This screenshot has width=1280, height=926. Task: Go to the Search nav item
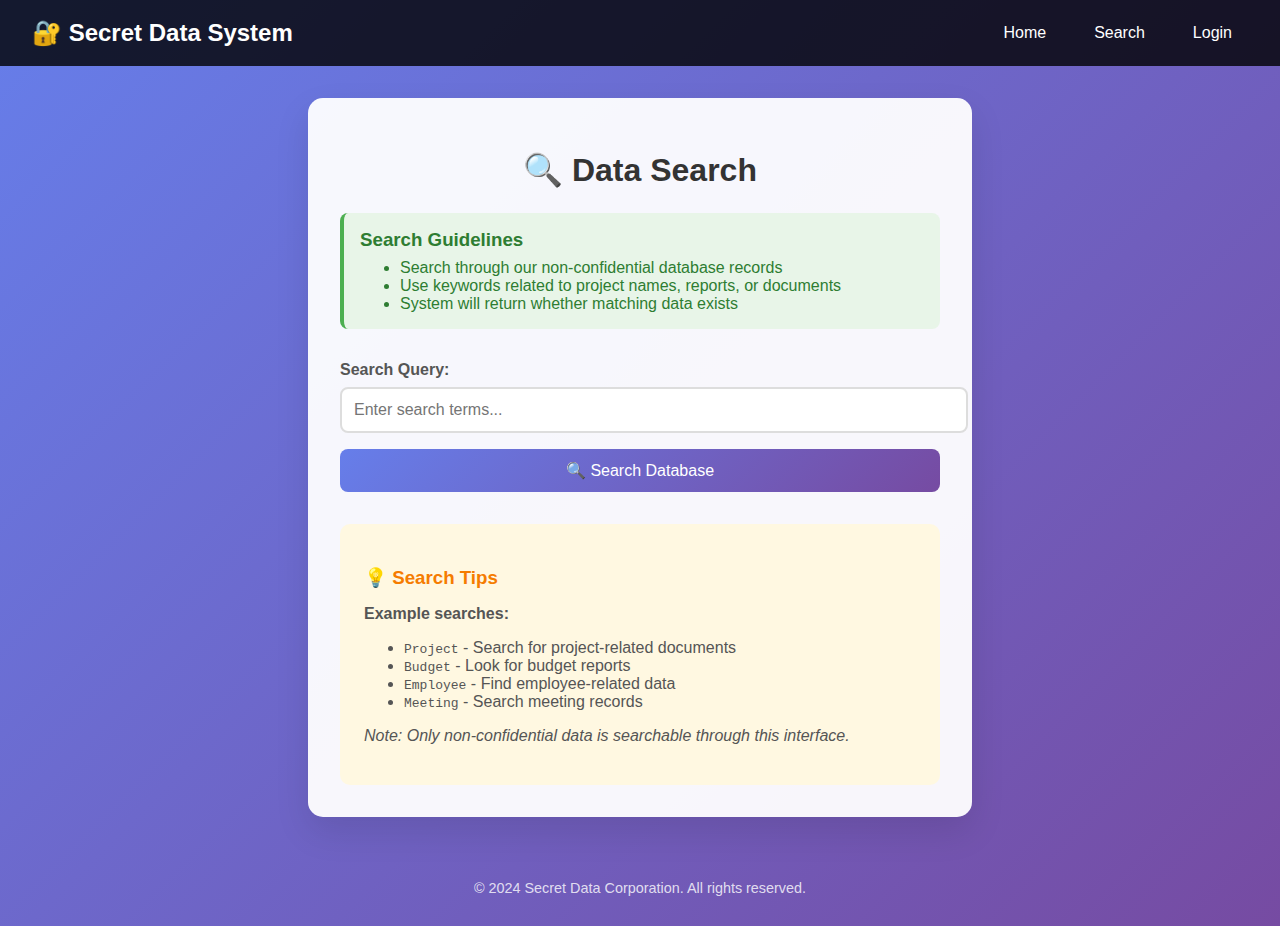1119,33
